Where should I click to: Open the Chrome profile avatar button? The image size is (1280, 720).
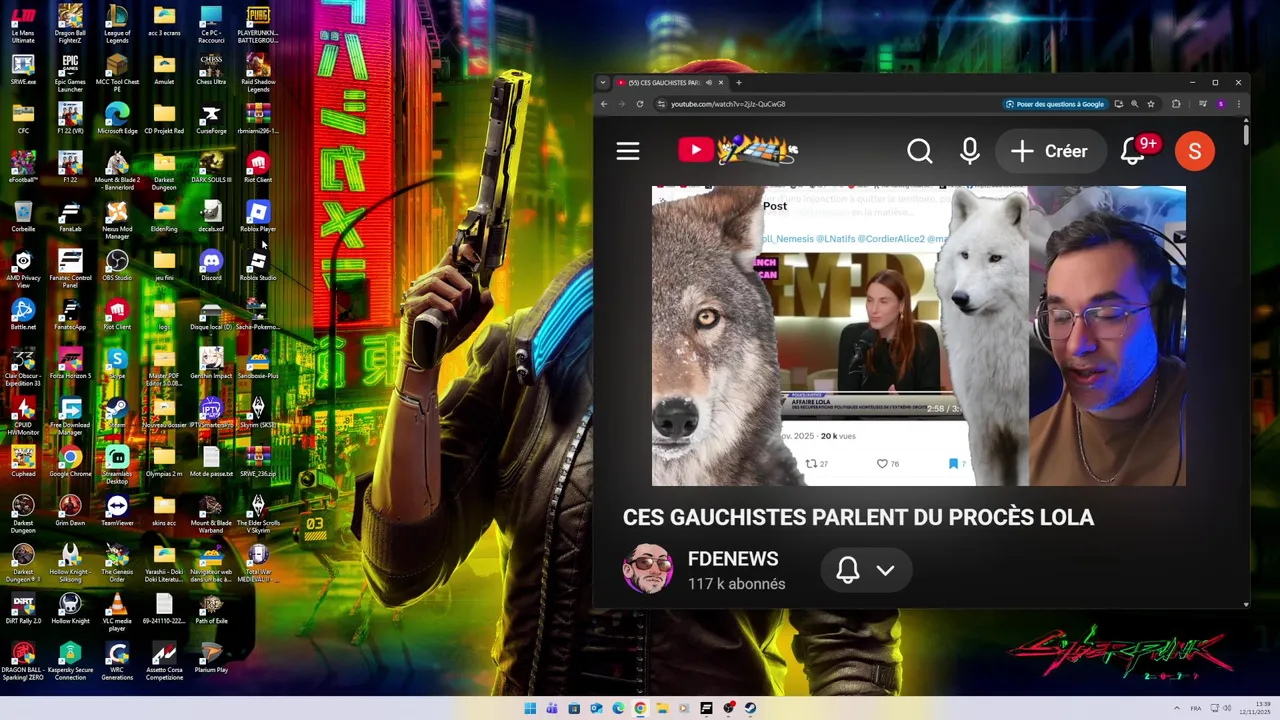point(1220,104)
